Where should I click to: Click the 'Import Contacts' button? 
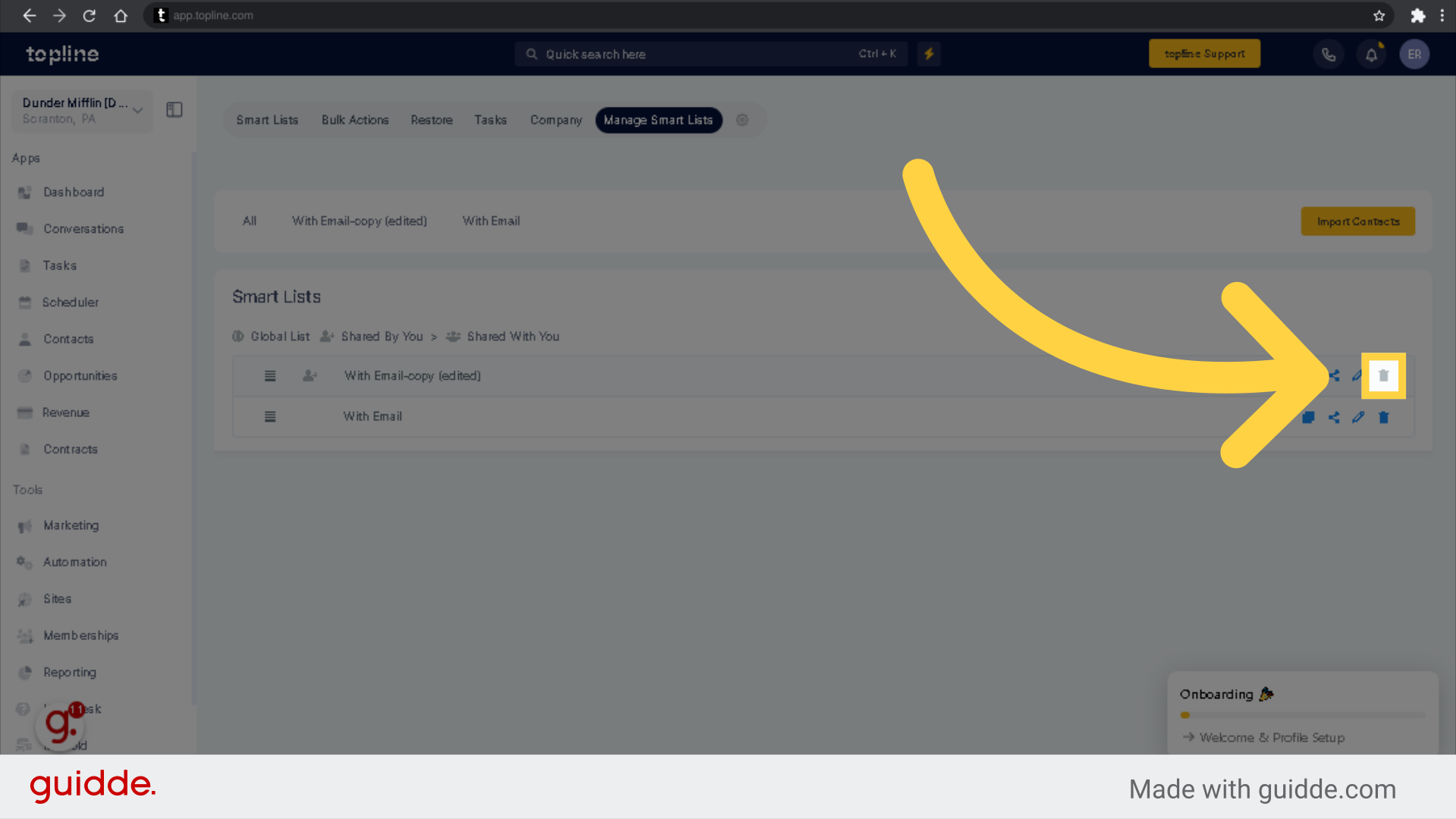(1358, 221)
